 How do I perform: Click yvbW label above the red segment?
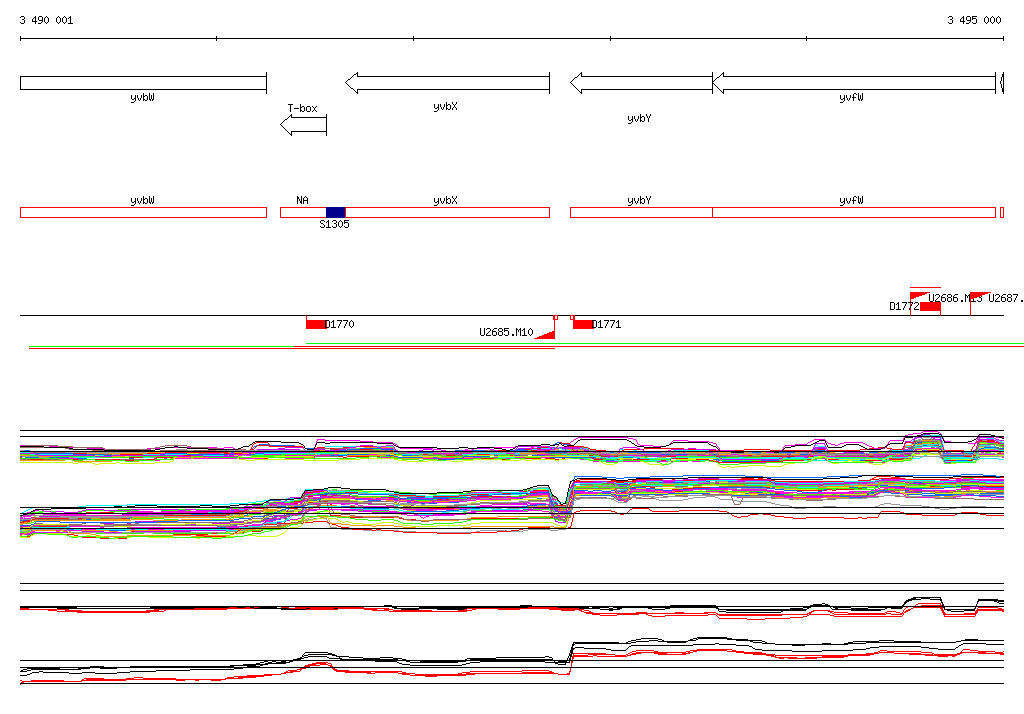pos(142,200)
